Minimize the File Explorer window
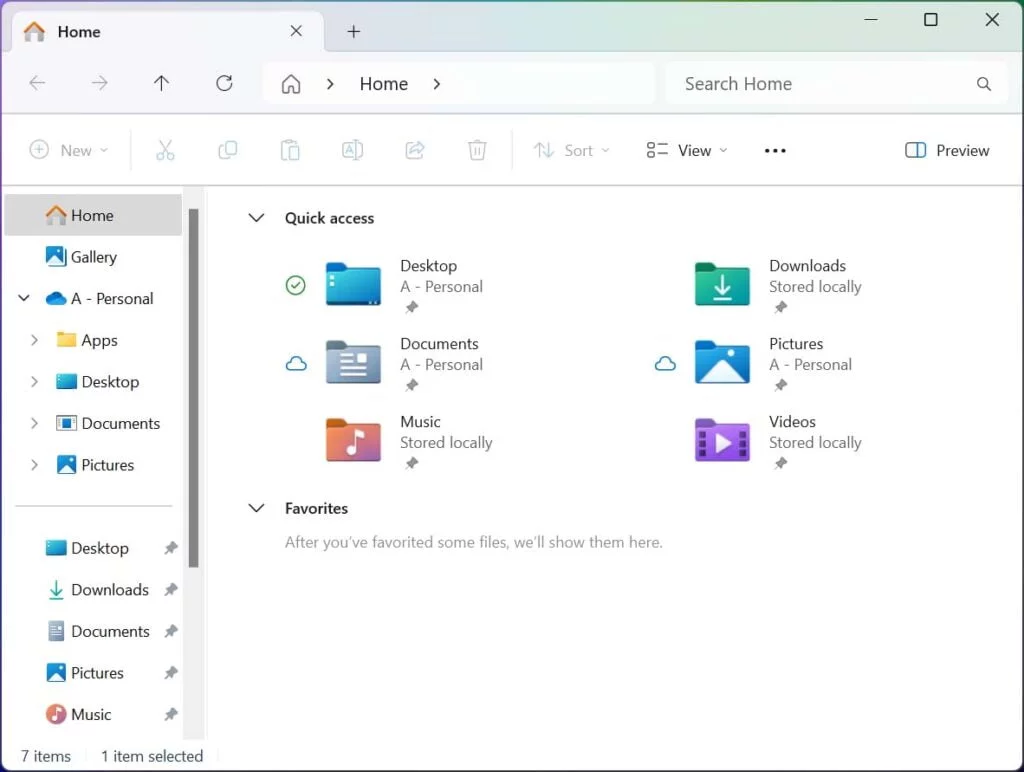 (871, 20)
